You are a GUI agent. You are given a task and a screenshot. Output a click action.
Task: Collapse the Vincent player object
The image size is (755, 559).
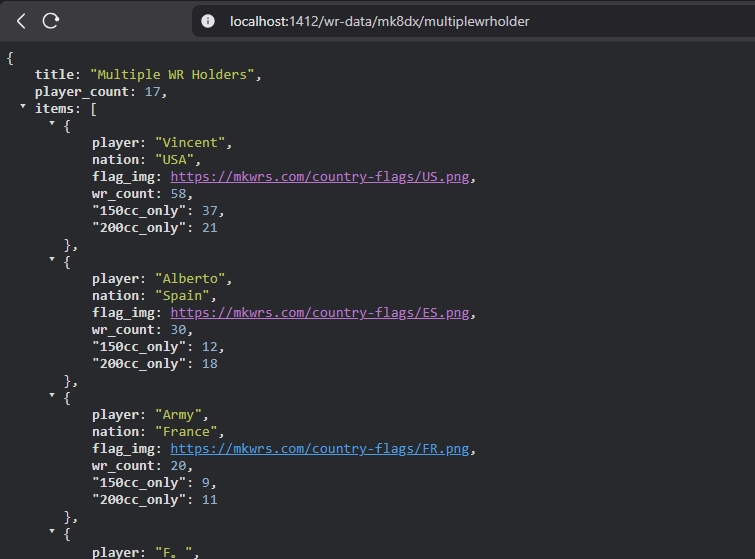point(52,123)
